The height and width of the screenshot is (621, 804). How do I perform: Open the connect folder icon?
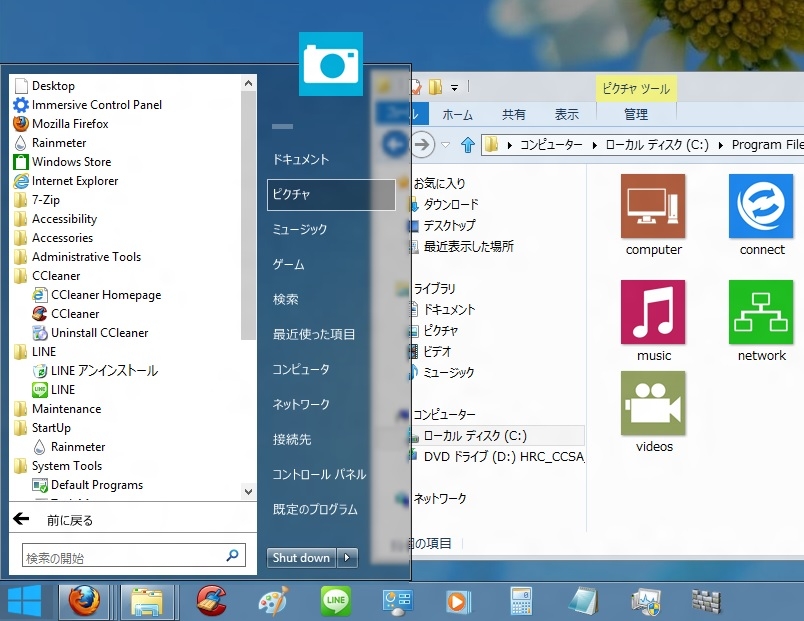point(761,206)
